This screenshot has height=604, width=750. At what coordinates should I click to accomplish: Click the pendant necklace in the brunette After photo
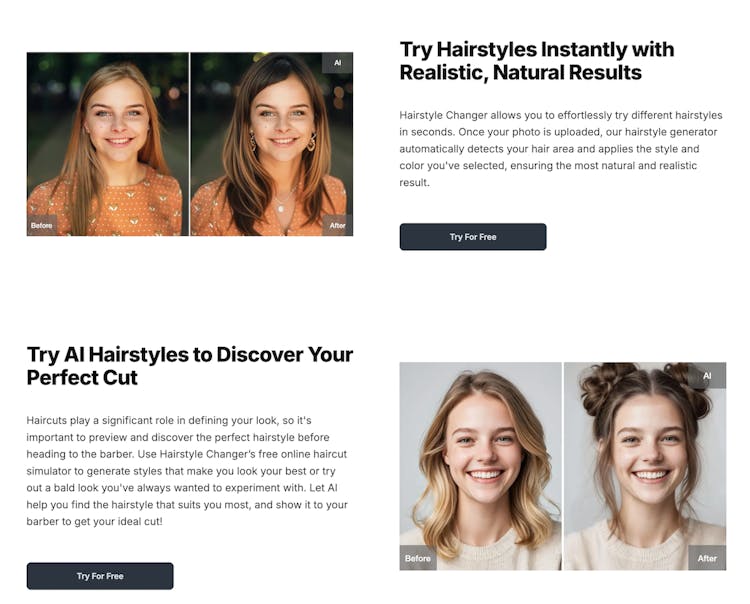click(x=281, y=208)
